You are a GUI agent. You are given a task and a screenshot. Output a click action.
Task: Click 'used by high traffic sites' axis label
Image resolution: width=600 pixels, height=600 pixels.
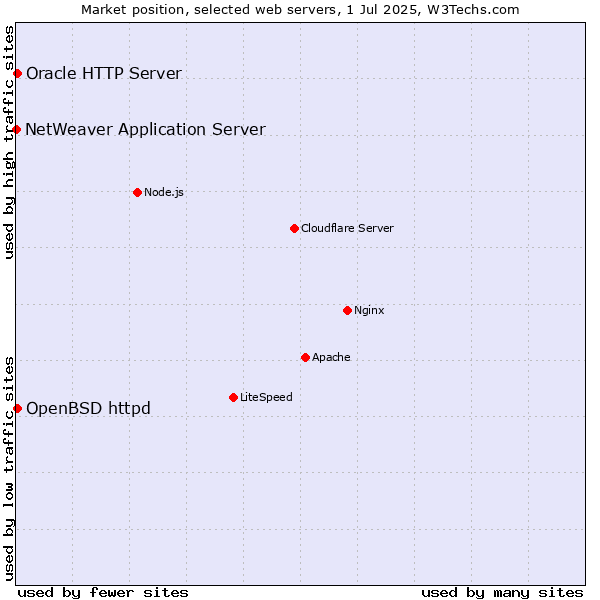pos(9,142)
